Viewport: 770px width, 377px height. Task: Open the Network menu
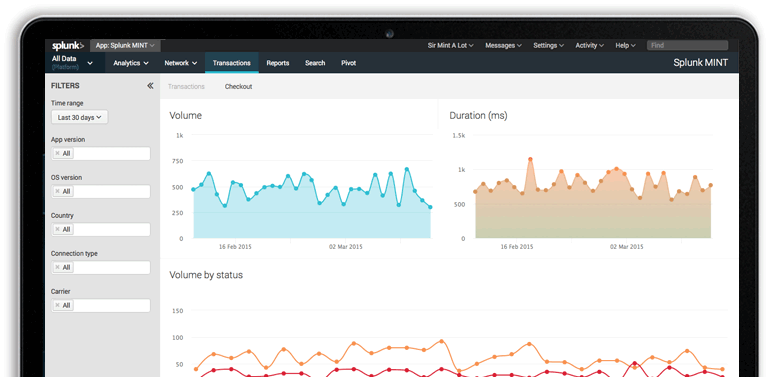point(181,63)
